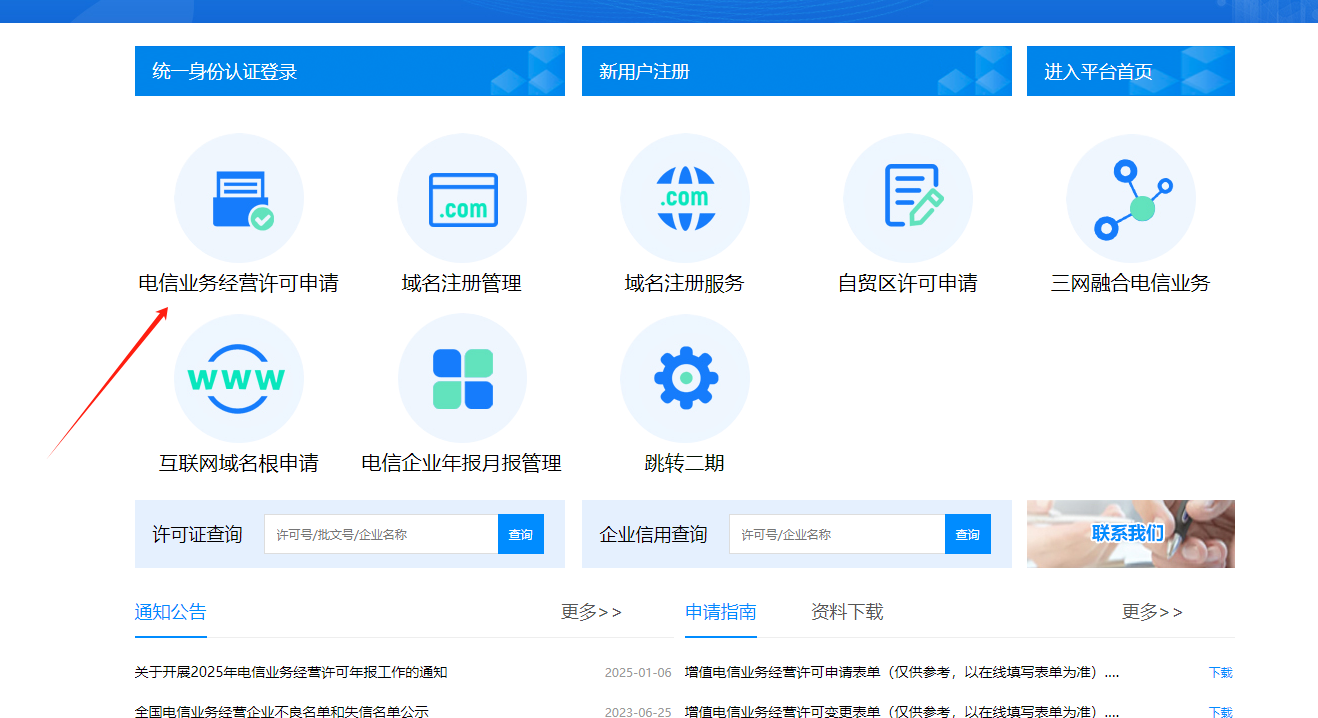
Task: Click 统一身份认证登录 banner
Action: 350,71
